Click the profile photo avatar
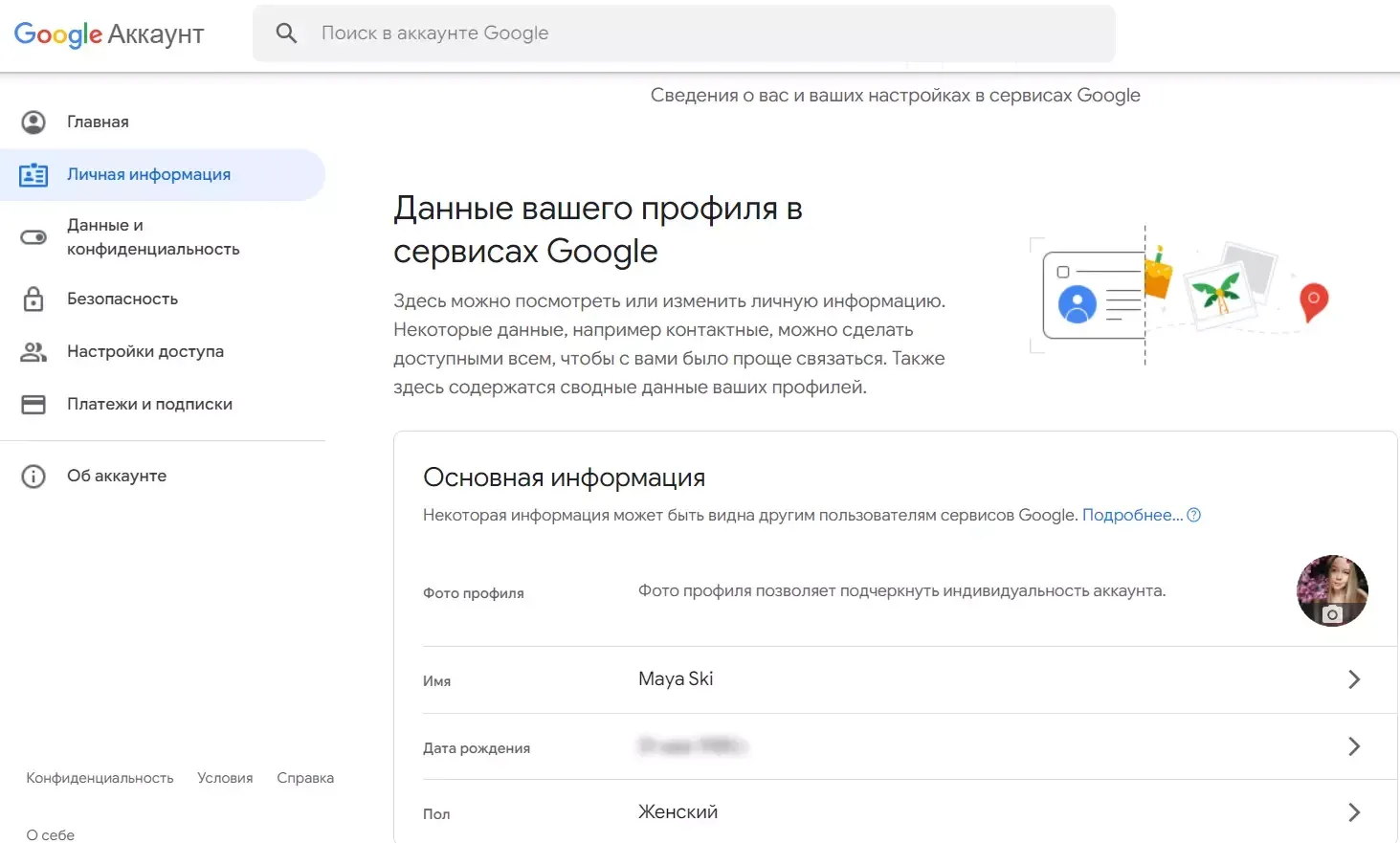 (1332, 590)
